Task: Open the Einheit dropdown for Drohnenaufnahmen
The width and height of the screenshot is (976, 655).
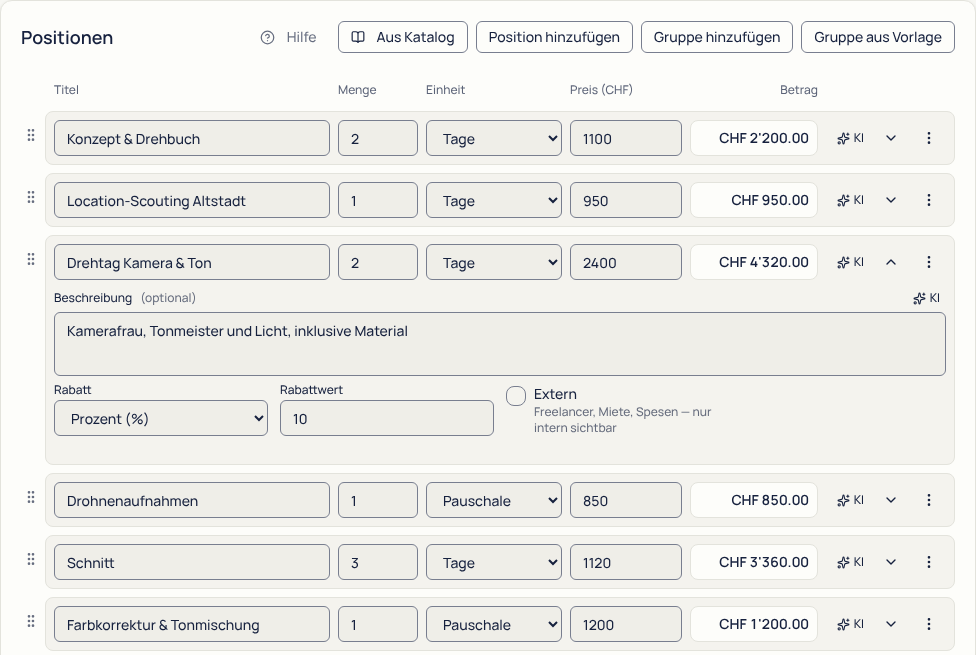Action: tap(494, 501)
